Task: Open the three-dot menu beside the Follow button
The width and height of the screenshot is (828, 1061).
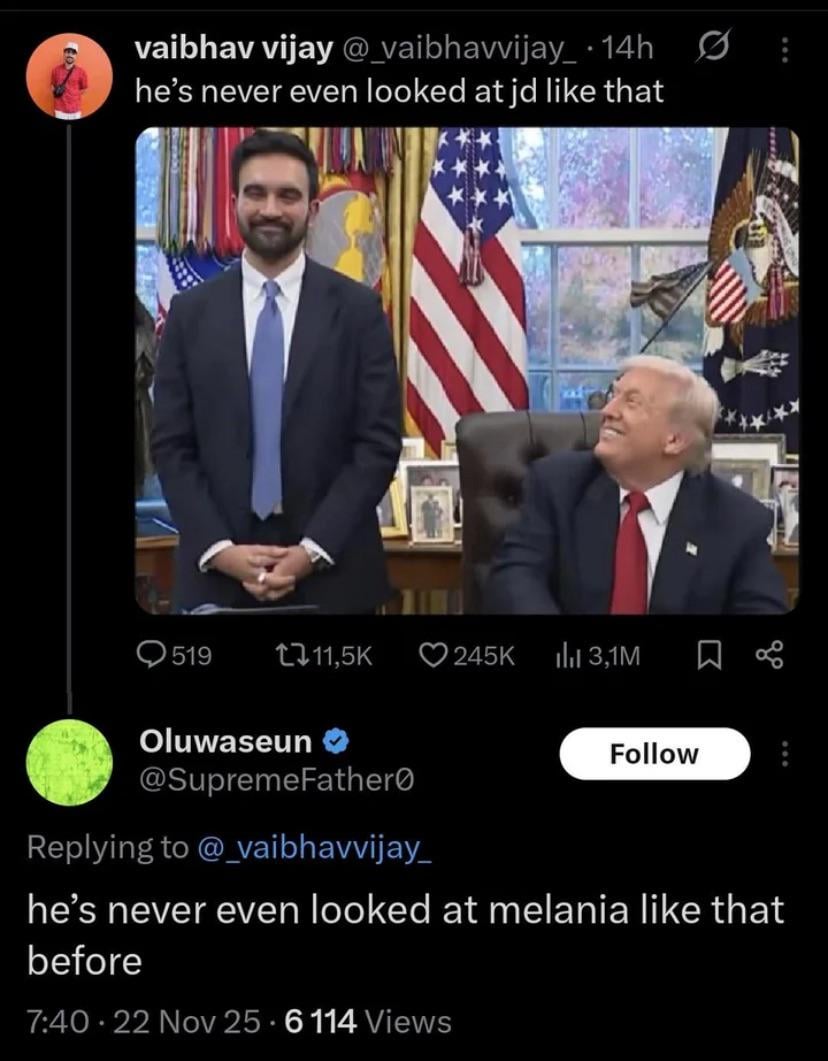Action: [783, 754]
